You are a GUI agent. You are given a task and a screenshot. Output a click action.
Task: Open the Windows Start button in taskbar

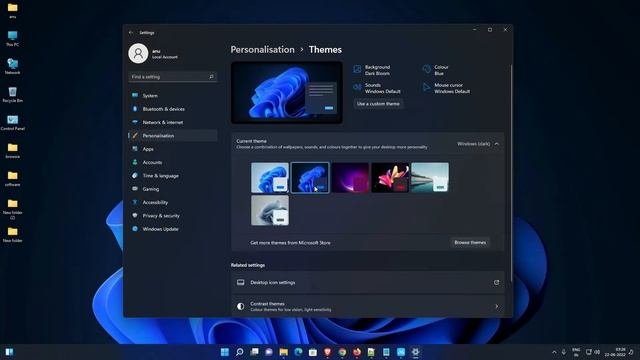(224, 352)
